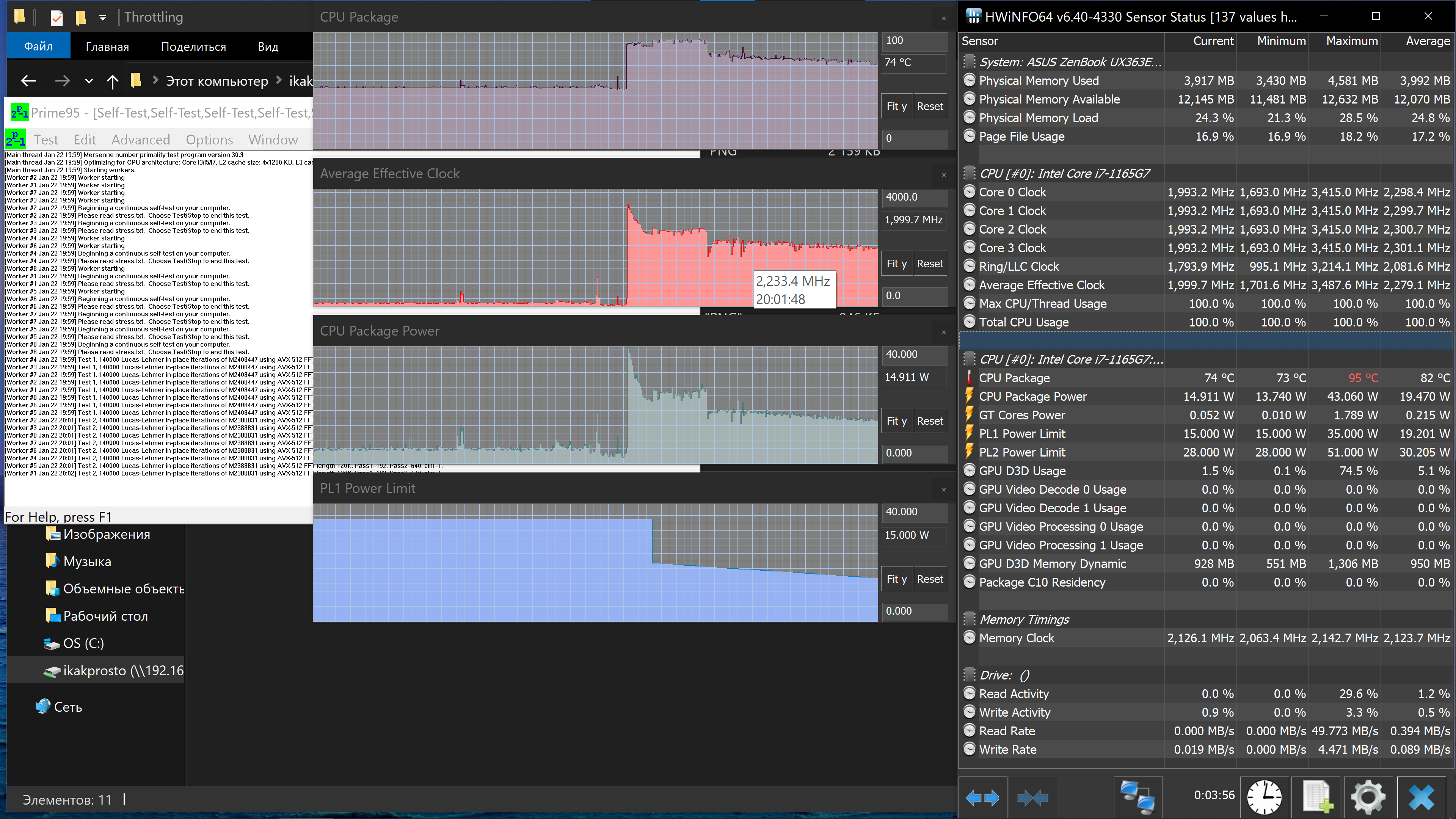Expand the Этот компьютер breadcrumb chevron
Image resolution: width=1456 pixels, height=819 pixels.
click(279, 80)
